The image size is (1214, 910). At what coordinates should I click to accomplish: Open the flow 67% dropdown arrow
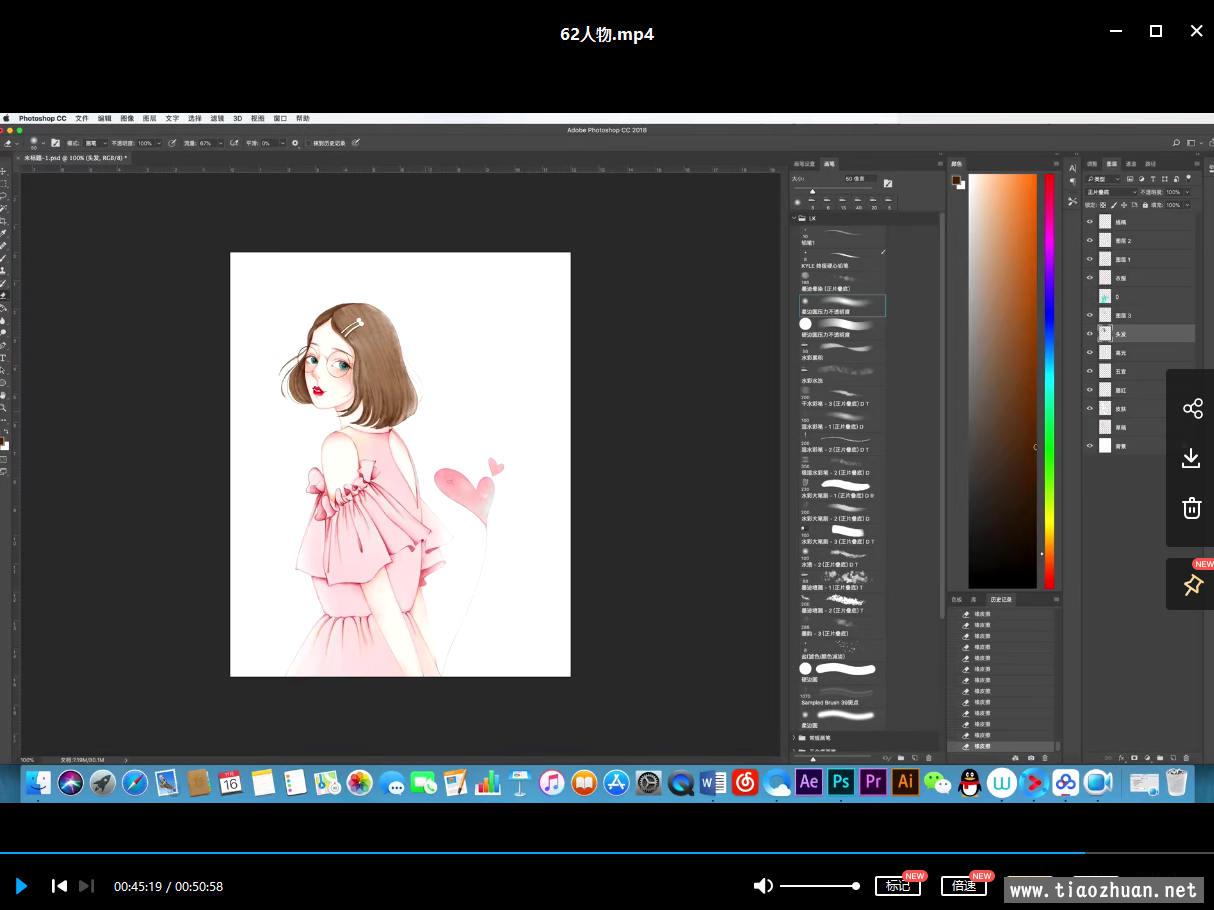click(221, 143)
